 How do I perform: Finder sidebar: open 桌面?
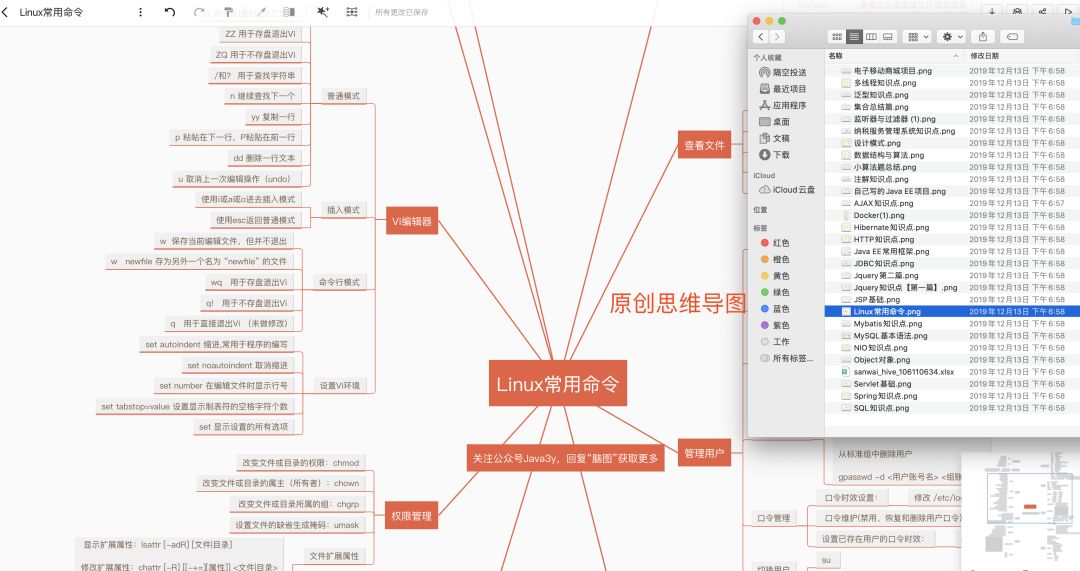pyautogui.click(x=774, y=122)
